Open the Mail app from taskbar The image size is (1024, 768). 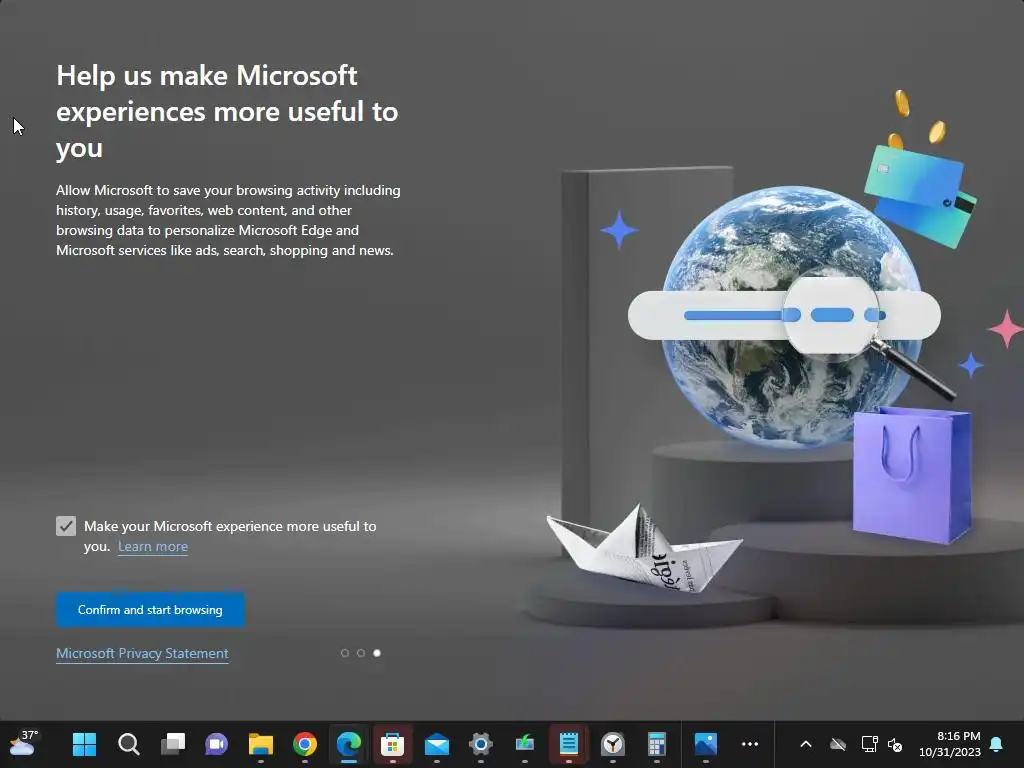pos(437,744)
